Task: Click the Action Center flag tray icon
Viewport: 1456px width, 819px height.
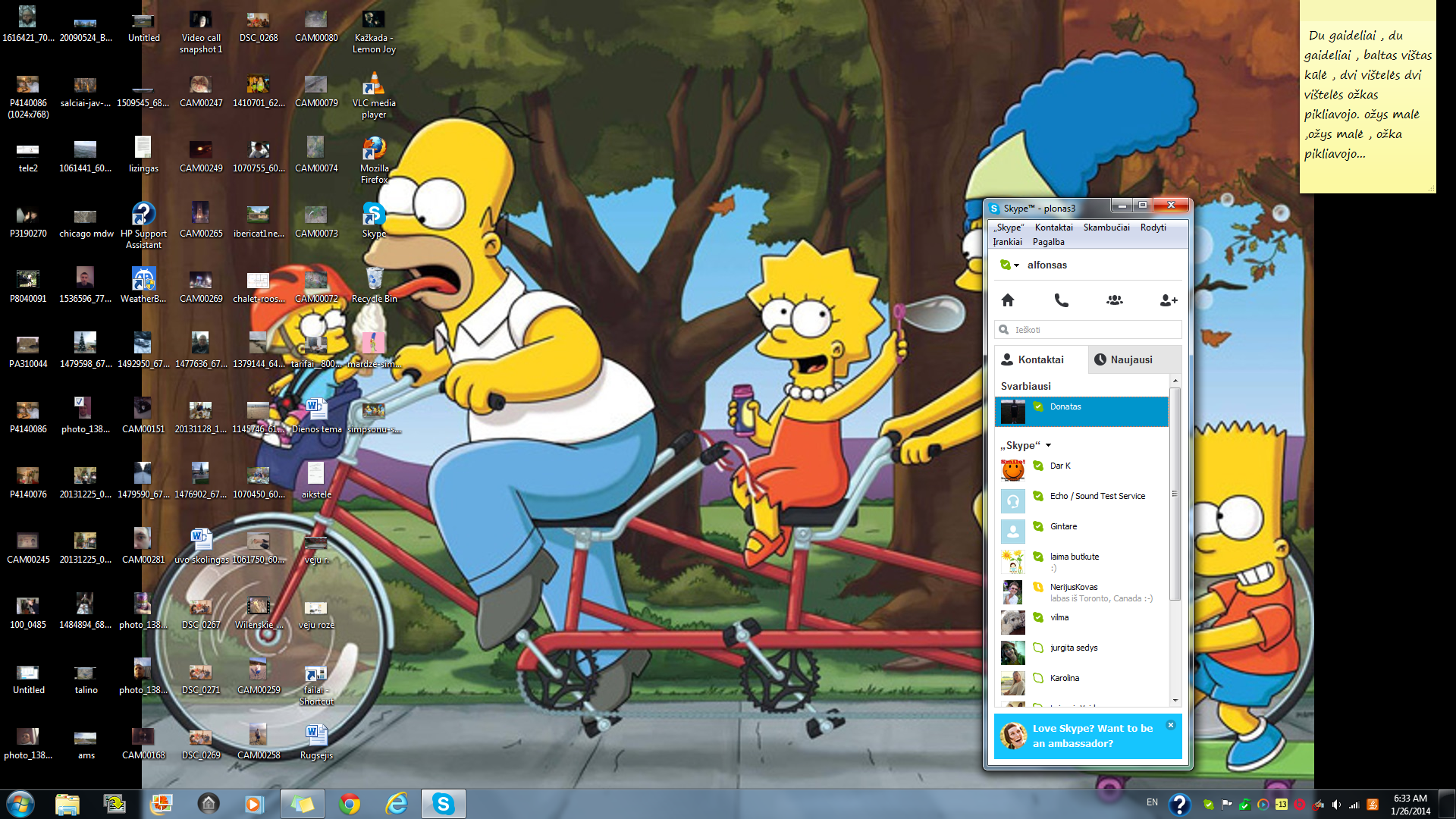Action: (1227, 805)
